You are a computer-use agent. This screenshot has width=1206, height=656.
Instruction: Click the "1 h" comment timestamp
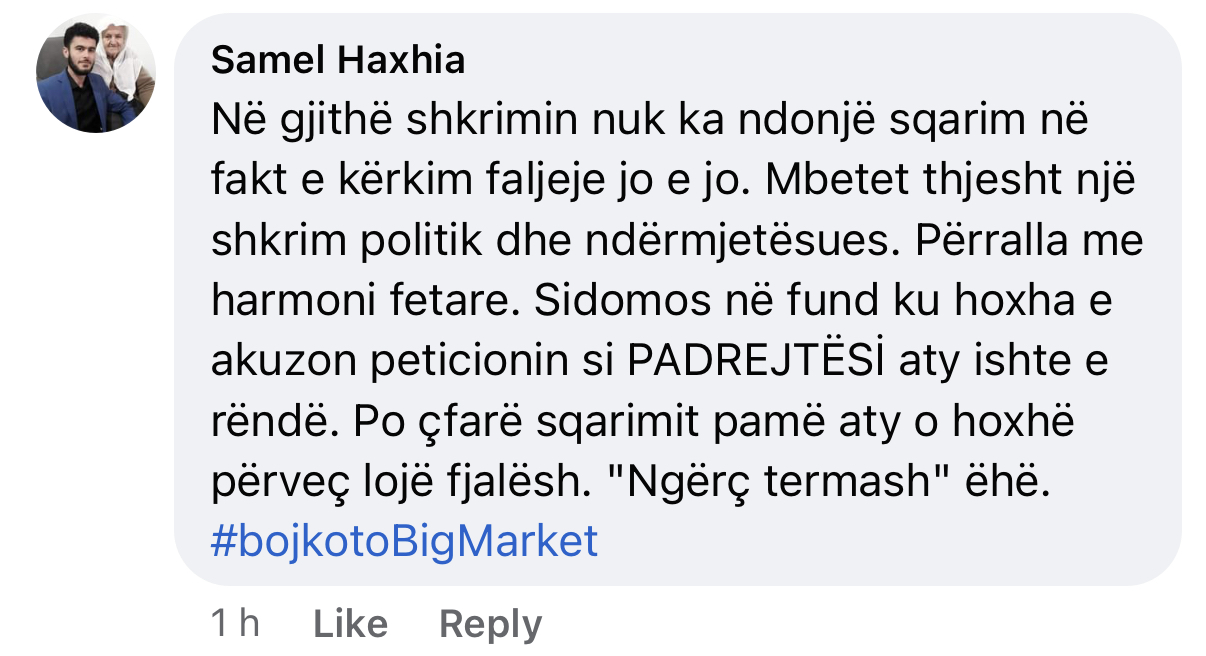point(236,624)
